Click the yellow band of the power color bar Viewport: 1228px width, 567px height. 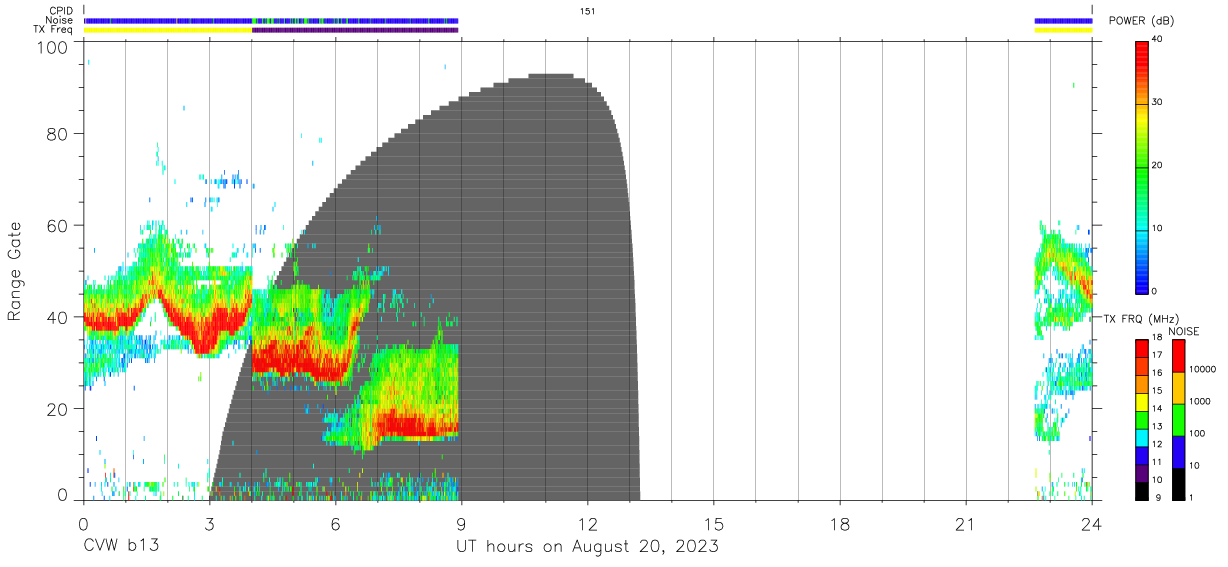1142,119
